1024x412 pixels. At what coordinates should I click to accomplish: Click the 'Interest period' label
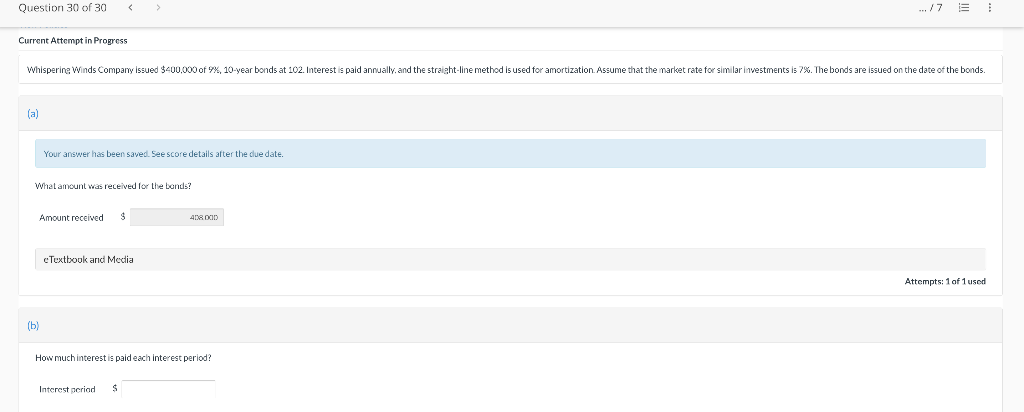tap(67, 390)
